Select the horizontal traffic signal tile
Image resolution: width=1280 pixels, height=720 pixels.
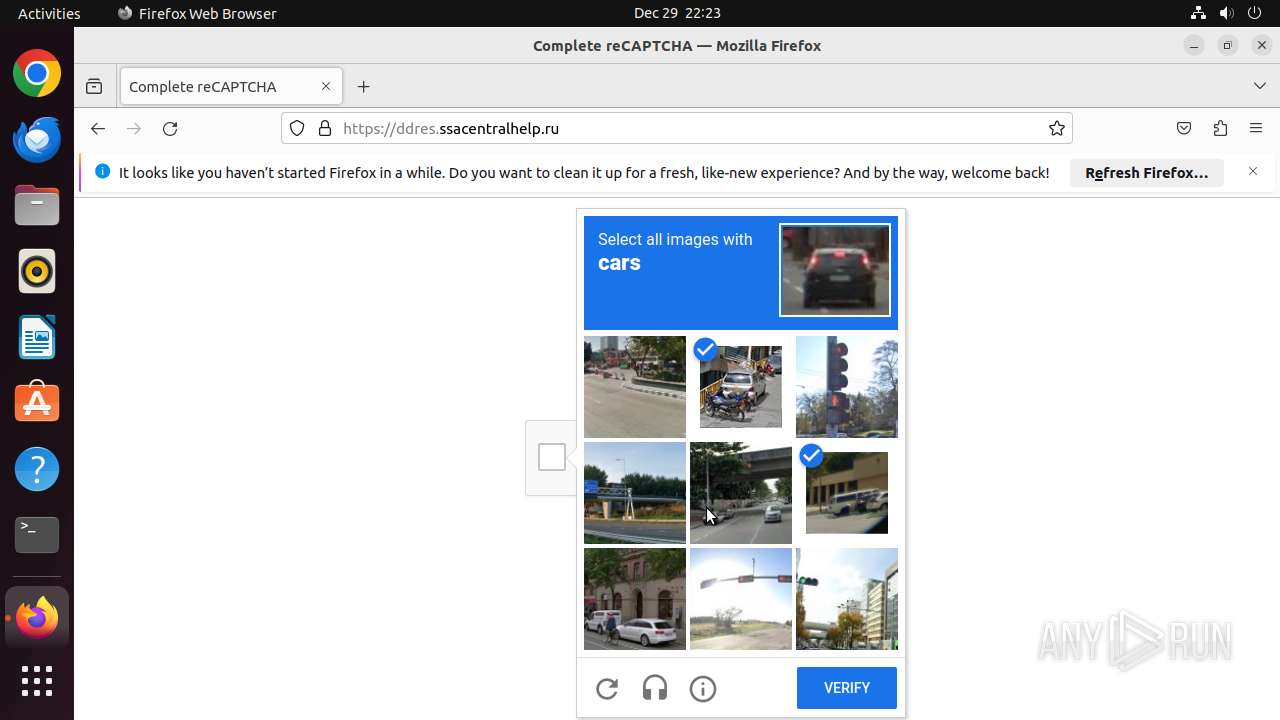(741, 599)
